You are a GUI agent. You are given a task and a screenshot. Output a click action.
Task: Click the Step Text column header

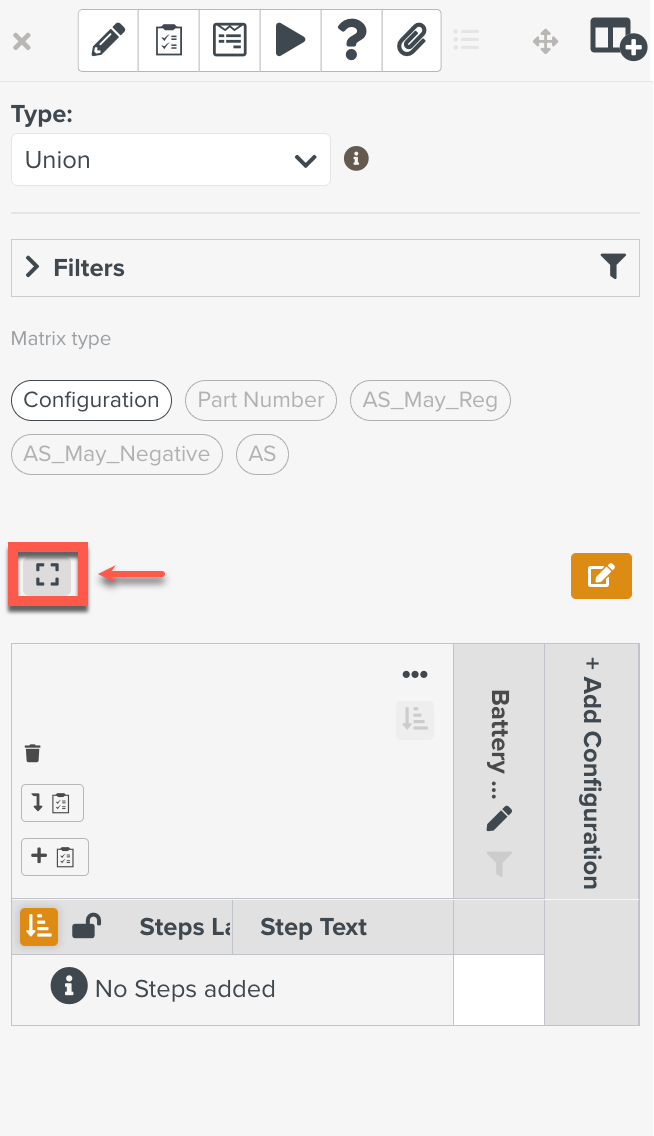click(x=314, y=927)
